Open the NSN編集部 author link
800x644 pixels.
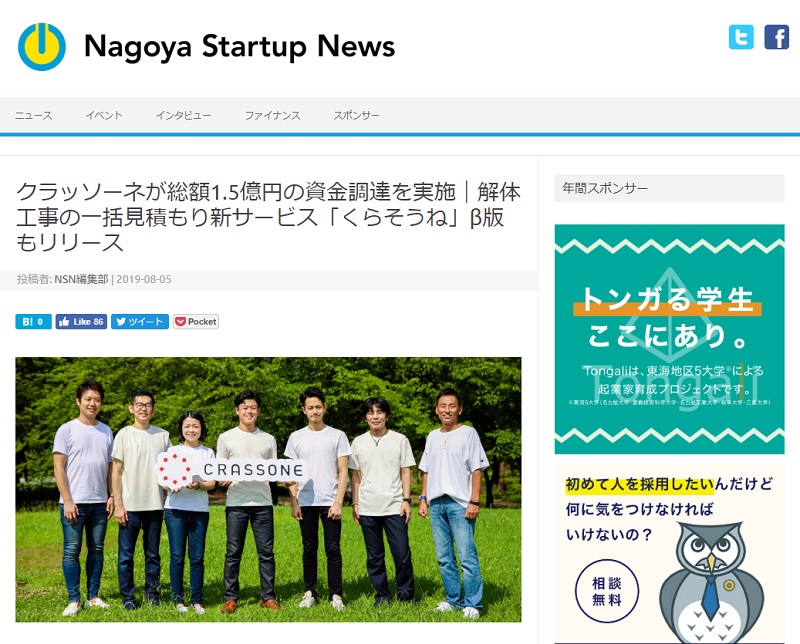click(x=81, y=279)
